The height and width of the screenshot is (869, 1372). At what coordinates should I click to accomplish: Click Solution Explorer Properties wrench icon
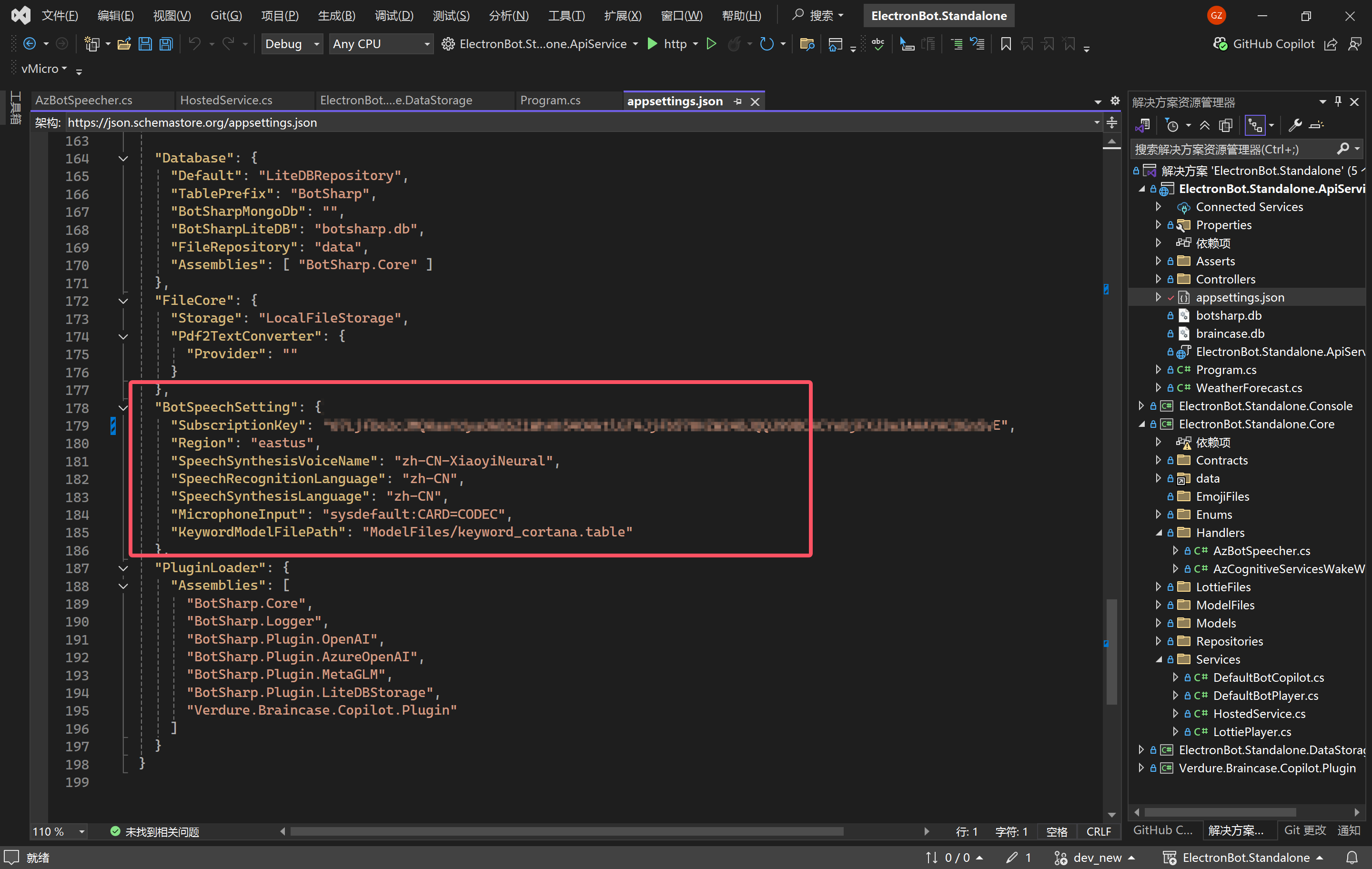[1294, 125]
